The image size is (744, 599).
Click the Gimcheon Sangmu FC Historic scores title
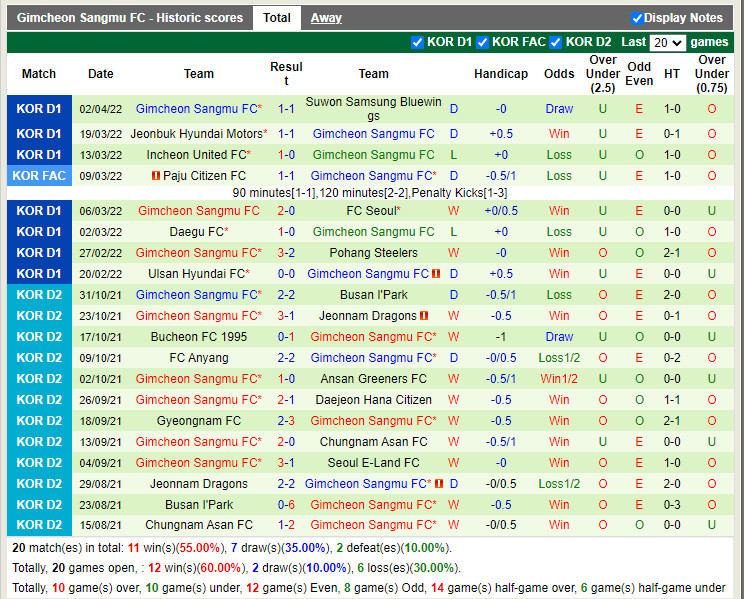click(x=130, y=18)
